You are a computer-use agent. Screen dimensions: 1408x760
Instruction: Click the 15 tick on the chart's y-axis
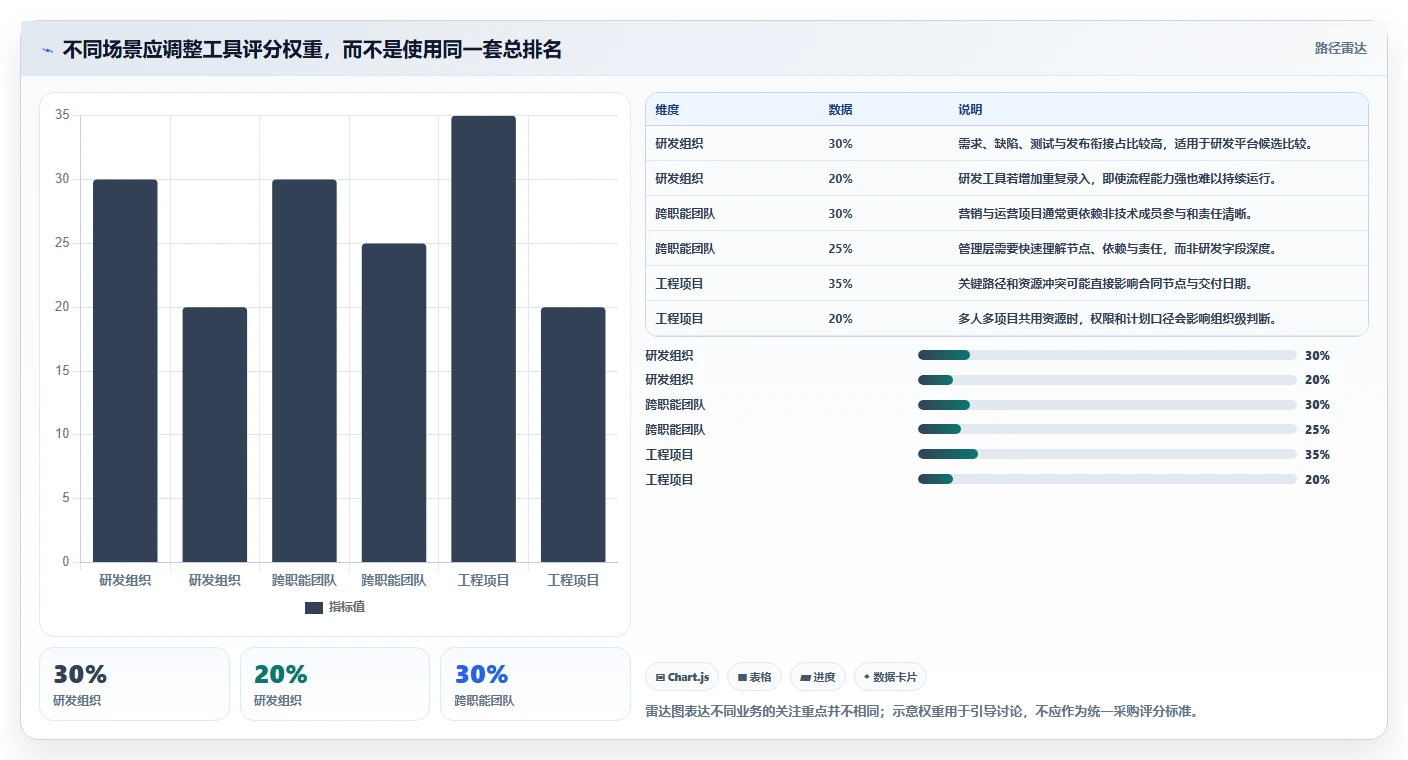[62, 371]
